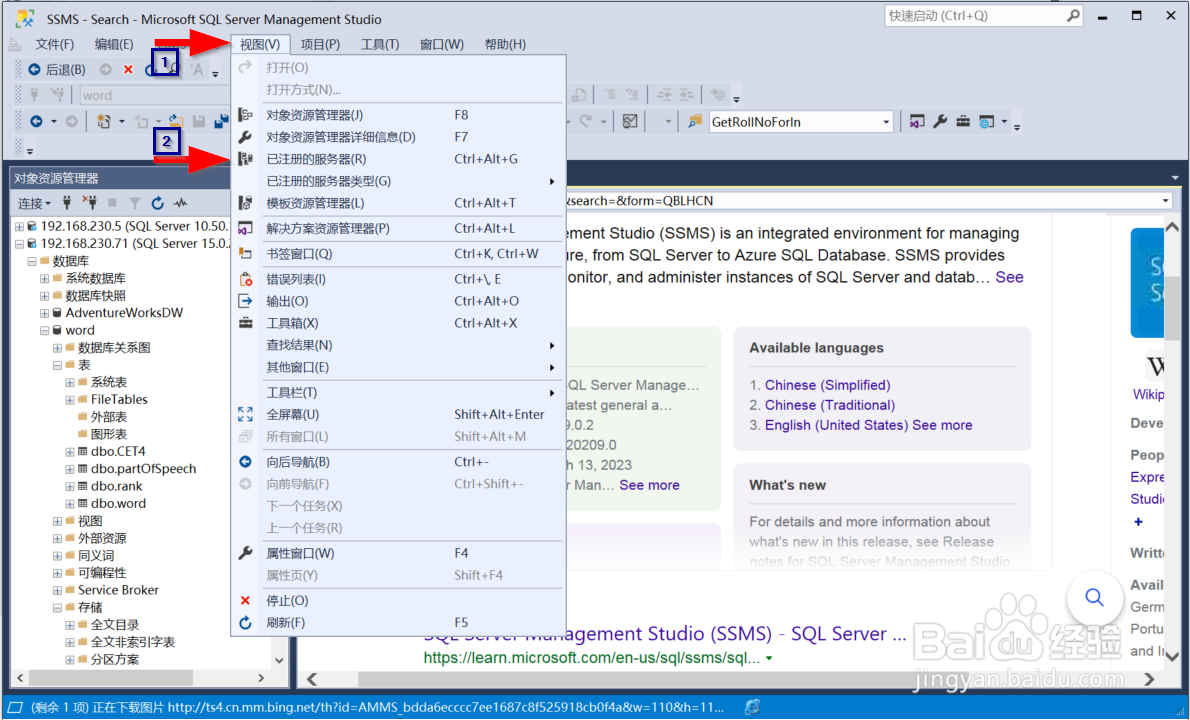1190x720 pixels.
Task: Expand the 192.168.230.5 server node
Action: click(x=19, y=226)
